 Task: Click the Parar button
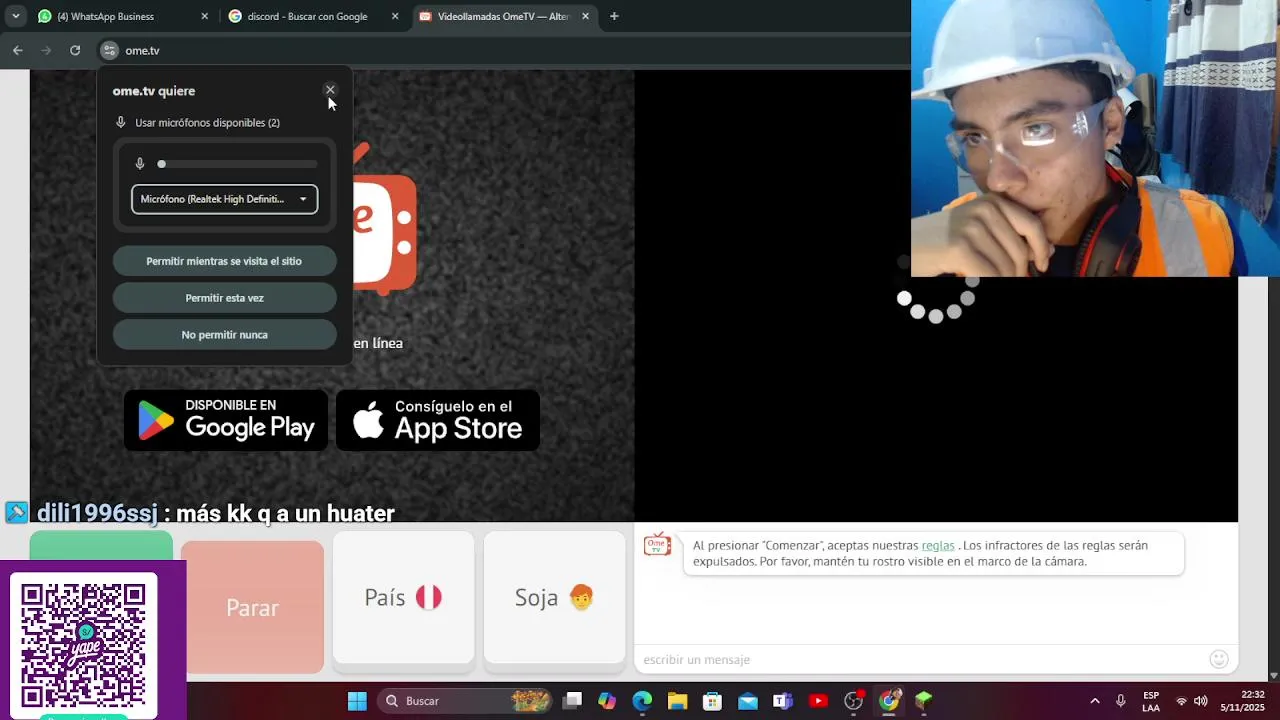(x=252, y=607)
